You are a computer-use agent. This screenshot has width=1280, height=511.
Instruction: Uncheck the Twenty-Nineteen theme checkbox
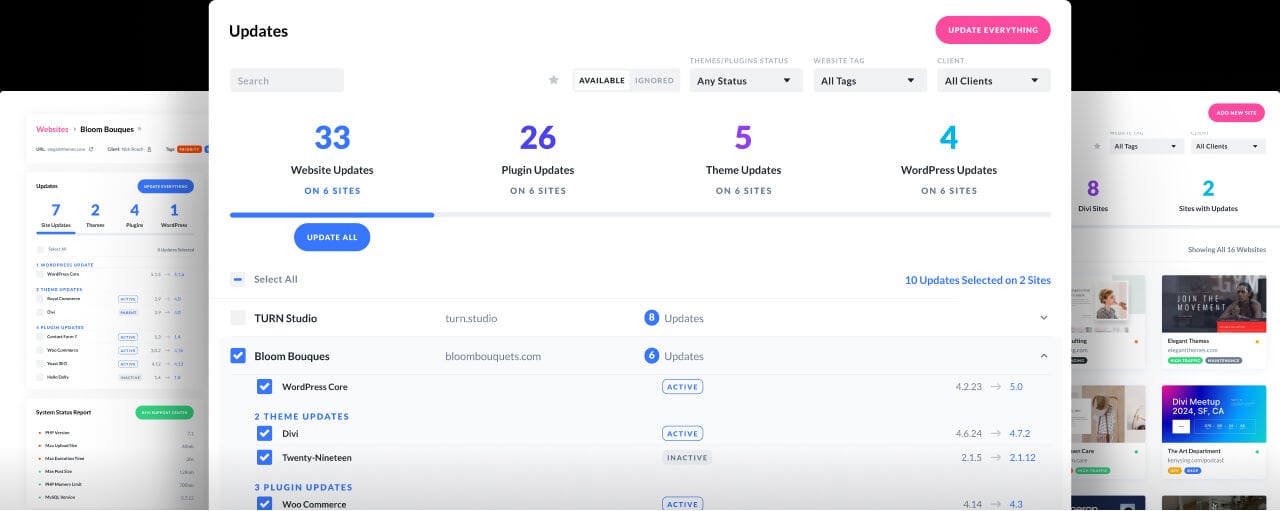point(265,458)
